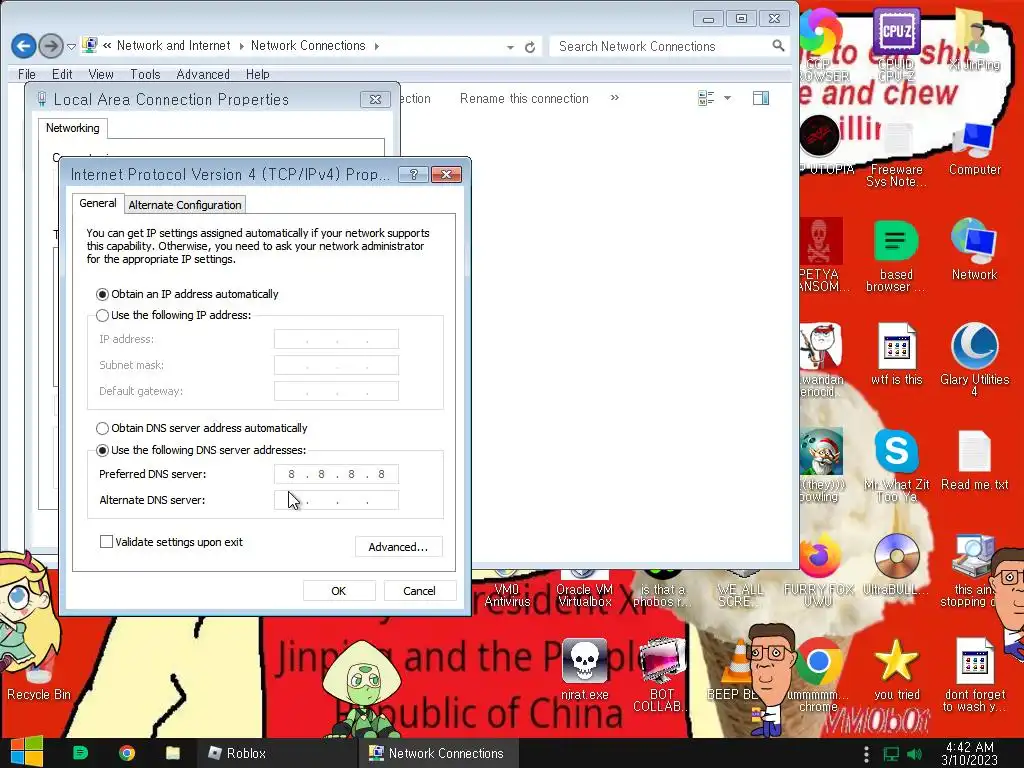Open Windows Start button
Screen dimensions: 1024x768
(26, 752)
